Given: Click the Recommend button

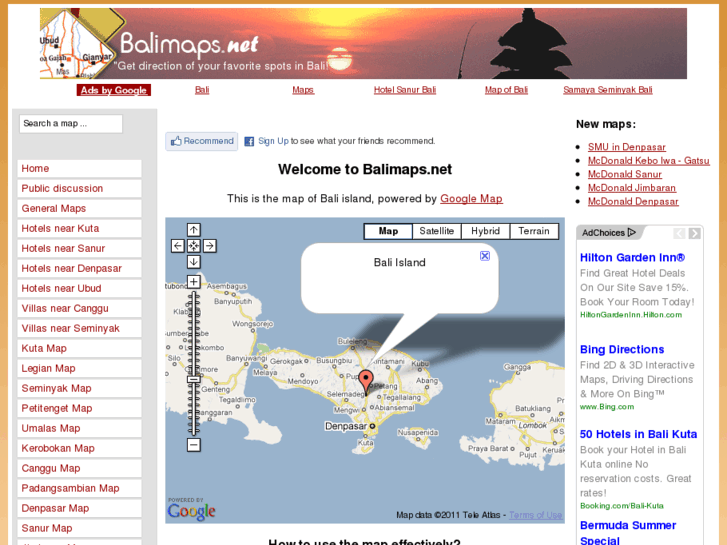Looking at the screenshot, I should pyautogui.click(x=202, y=141).
